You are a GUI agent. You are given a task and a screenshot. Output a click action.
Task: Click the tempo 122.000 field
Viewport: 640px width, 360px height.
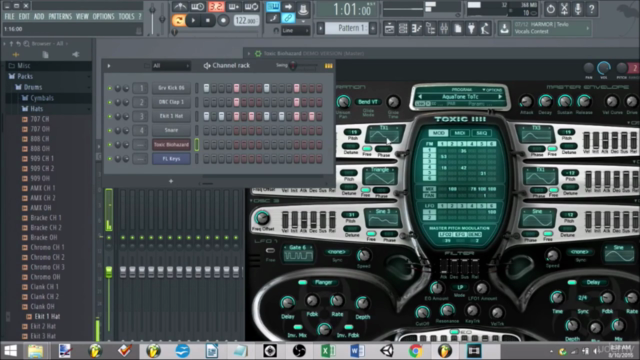click(x=246, y=20)
